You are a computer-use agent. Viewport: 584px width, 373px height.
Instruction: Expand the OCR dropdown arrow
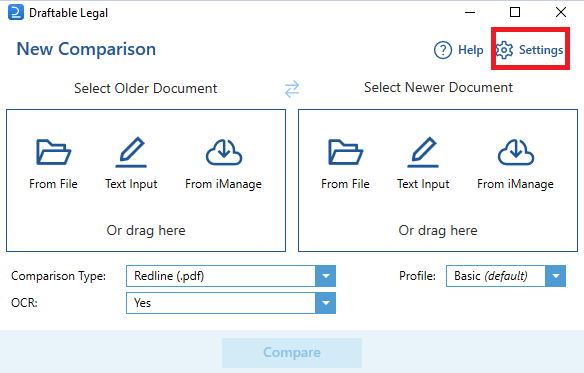tap(326, 303)
